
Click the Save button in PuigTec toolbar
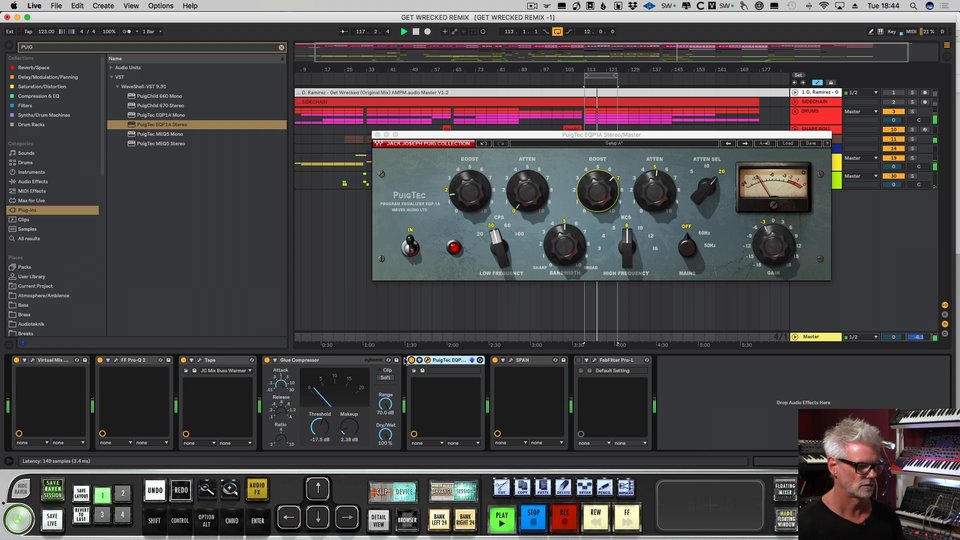811,143
